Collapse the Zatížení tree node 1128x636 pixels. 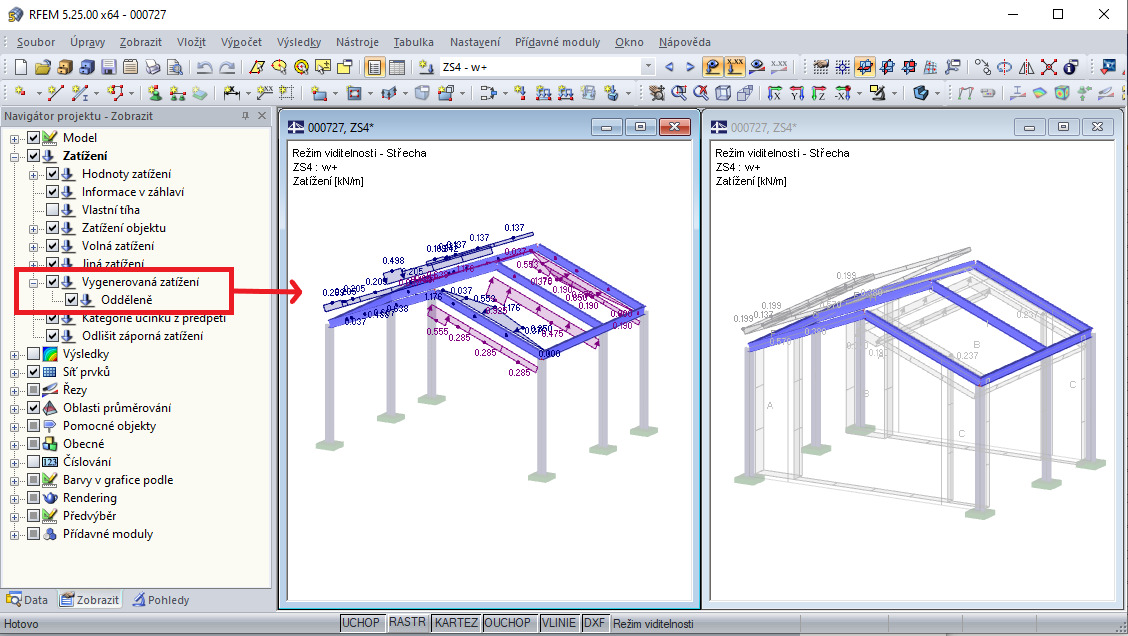(x=14, y=156)
